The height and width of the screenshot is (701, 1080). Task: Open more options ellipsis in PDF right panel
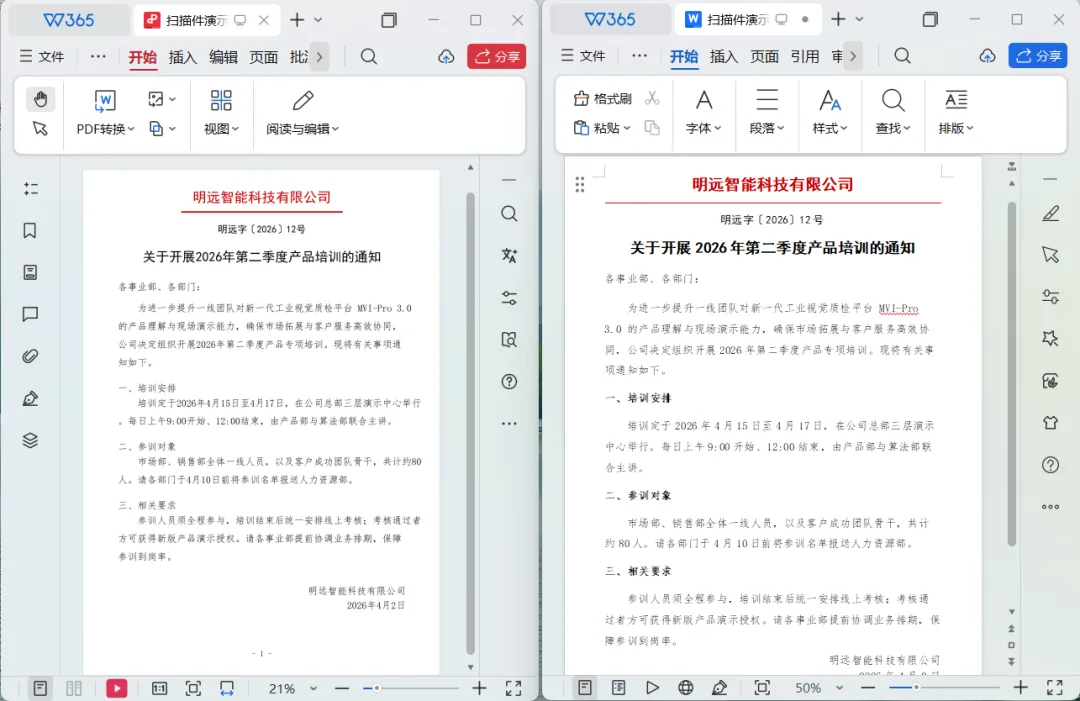click(509, 423)
